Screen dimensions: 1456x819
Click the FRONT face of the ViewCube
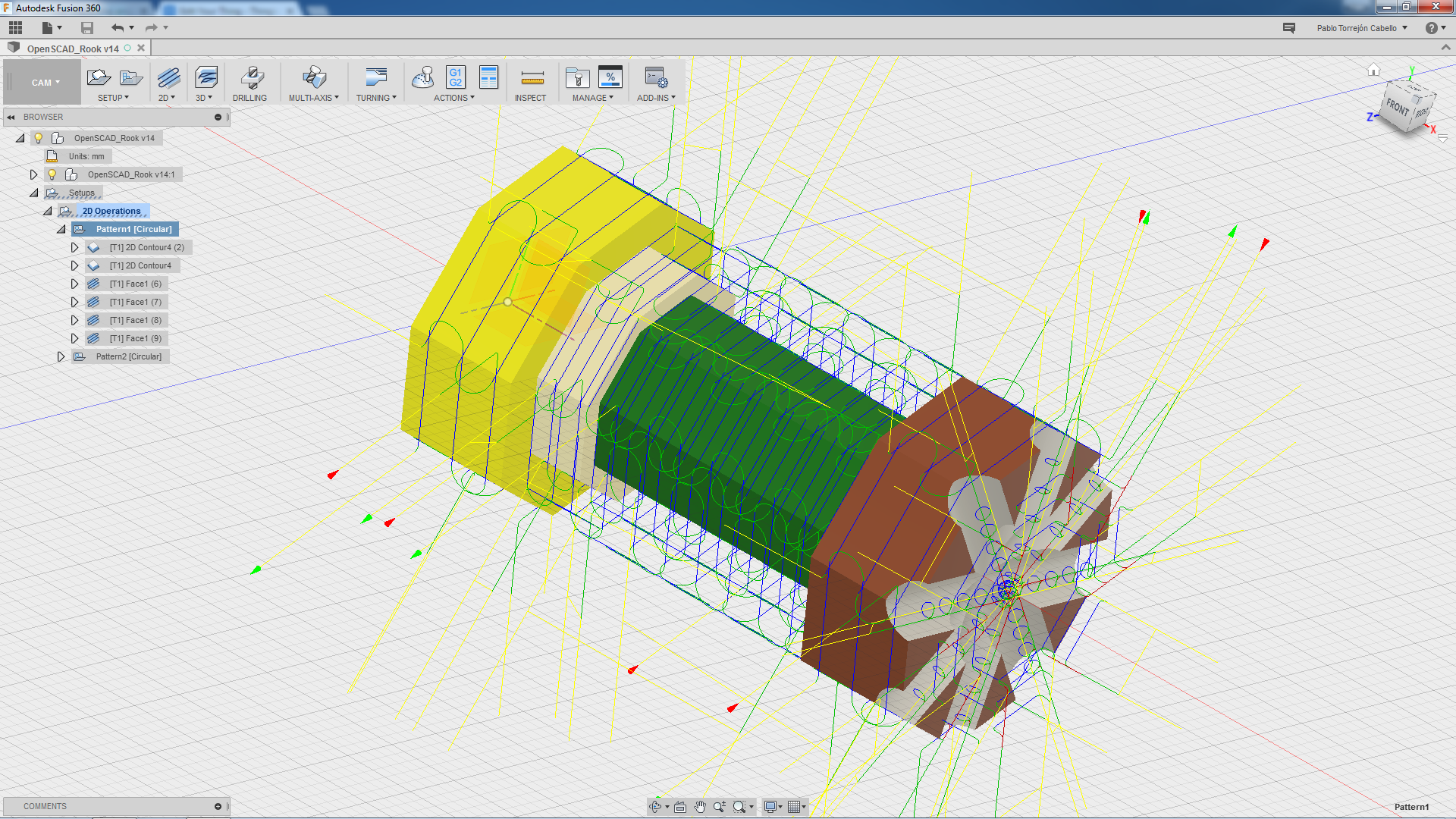click(x=1398, y=106)
